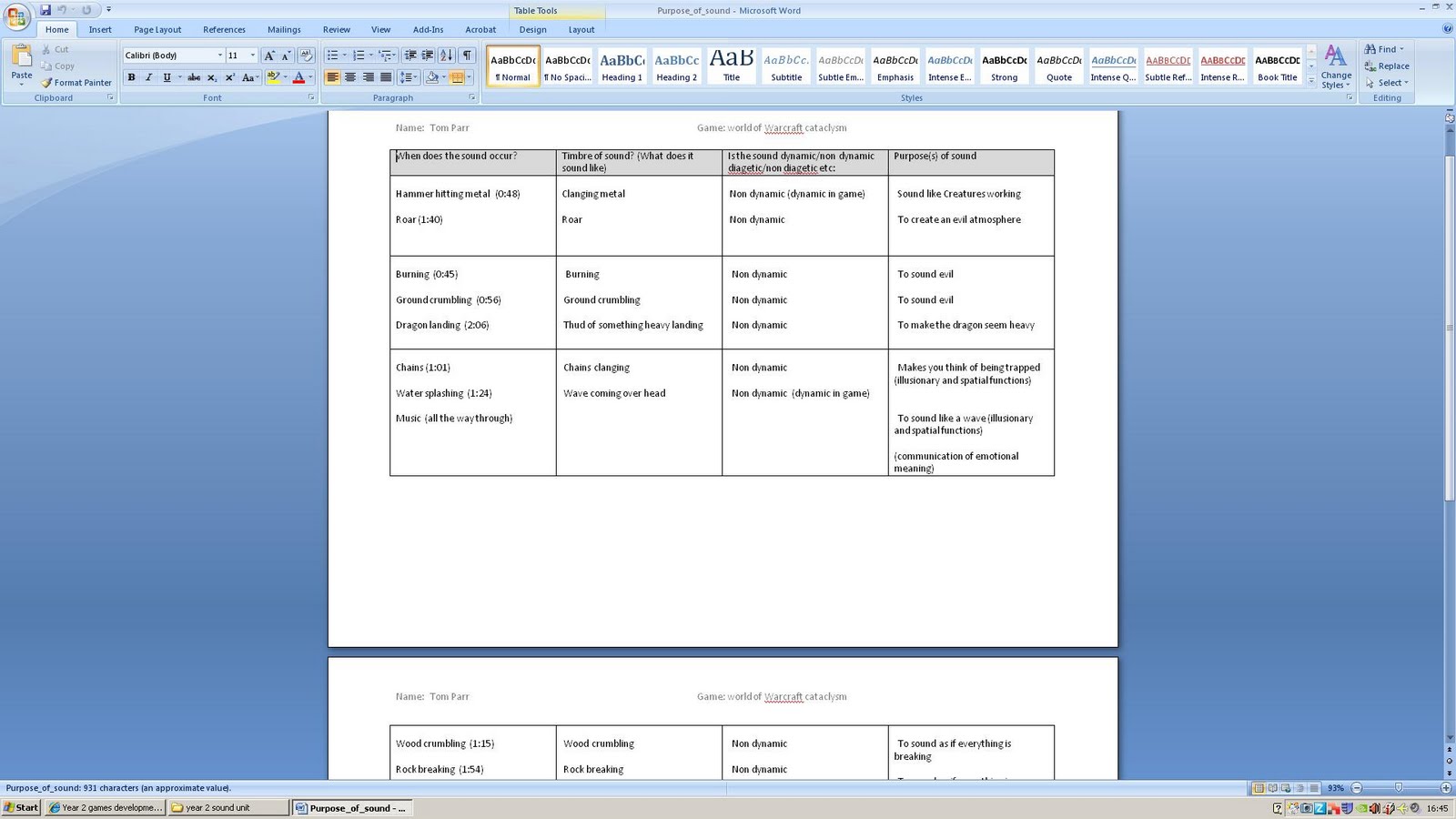Toggle Print Layout view button
The image size is (1456, 819).
point(1259,788)
